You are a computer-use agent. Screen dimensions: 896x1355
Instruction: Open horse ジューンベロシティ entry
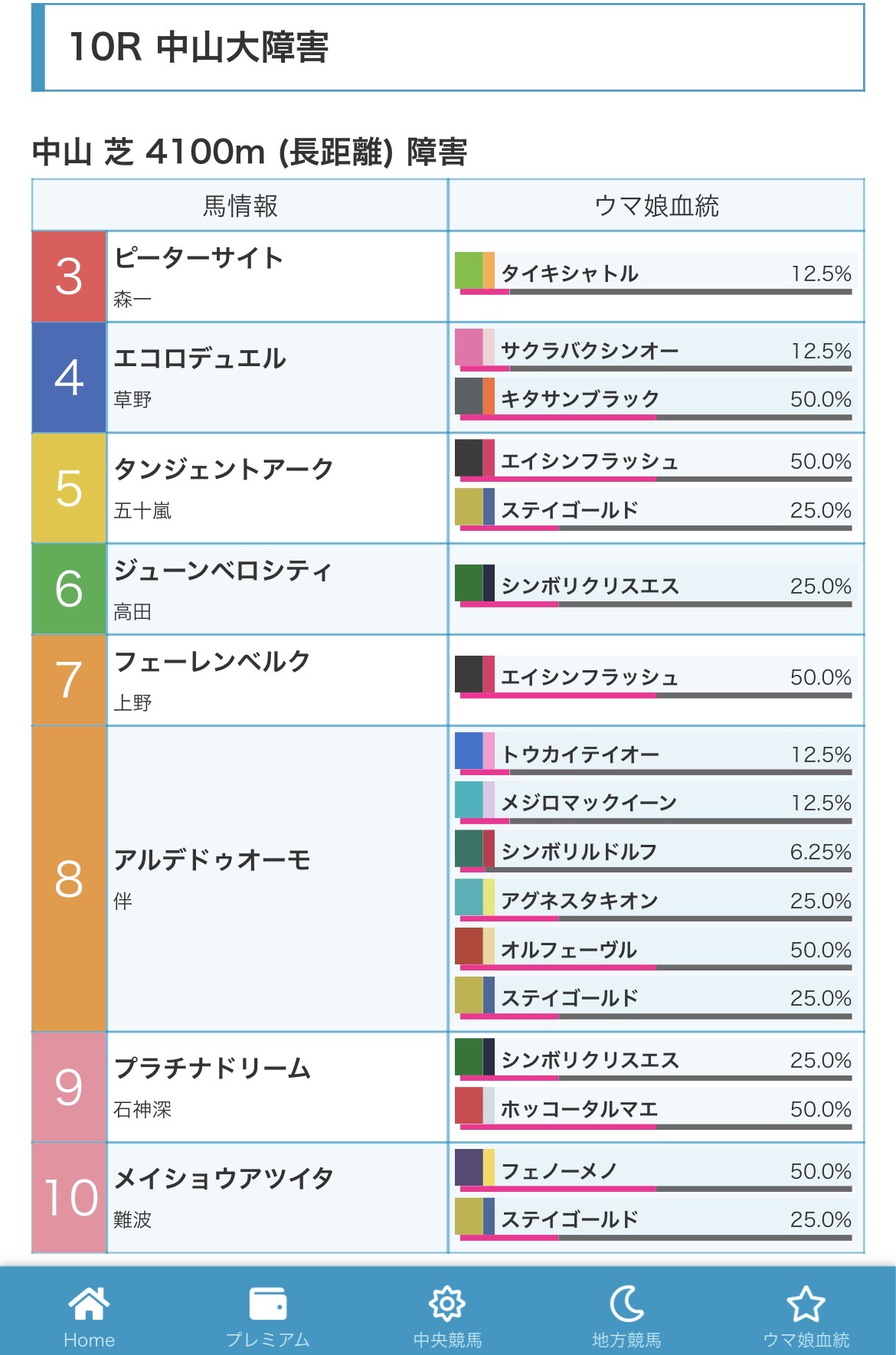tap(222, 571)
